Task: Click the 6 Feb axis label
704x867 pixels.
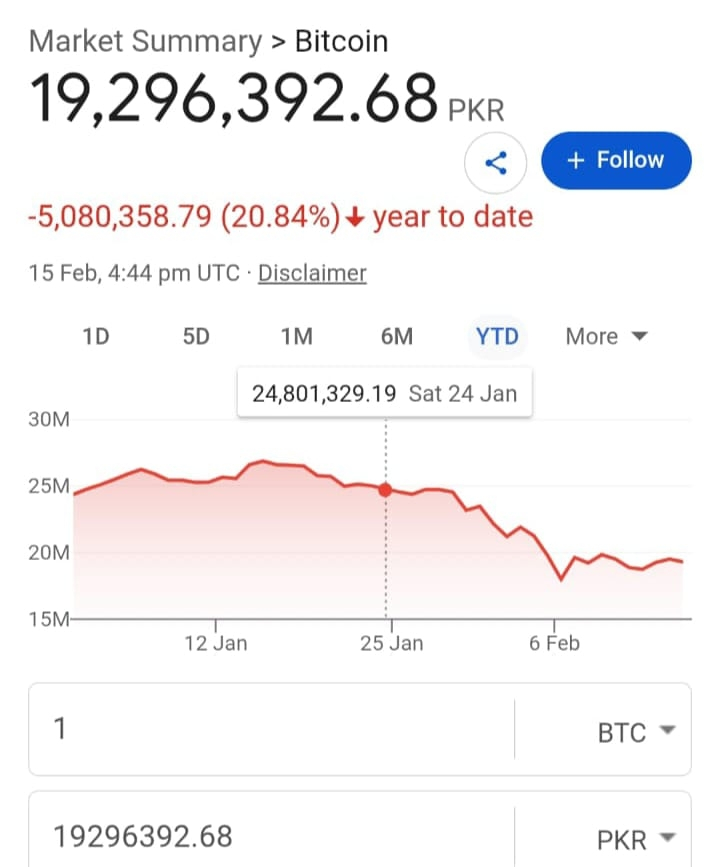Action: pos(554,643)
